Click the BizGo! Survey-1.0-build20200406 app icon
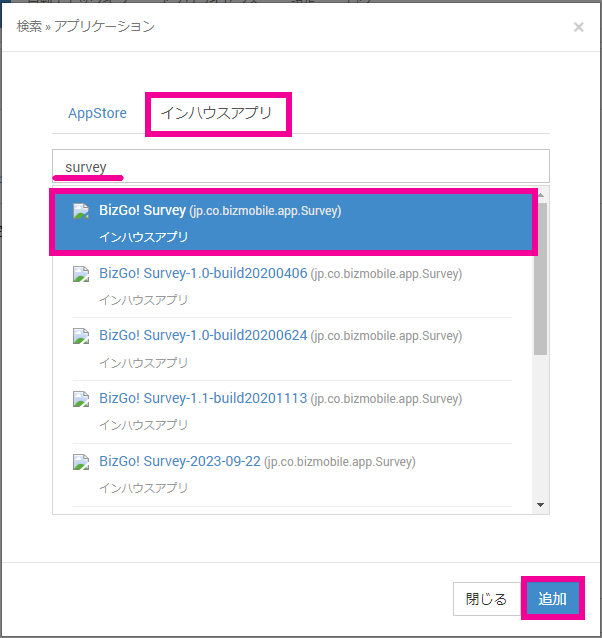This screenshot has width=602, height=638. (82, 274)
